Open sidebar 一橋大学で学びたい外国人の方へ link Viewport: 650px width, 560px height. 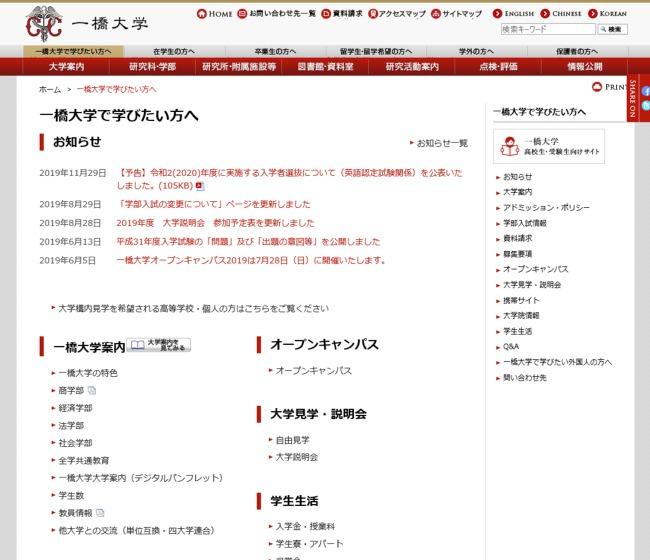(x=558, y=362)
